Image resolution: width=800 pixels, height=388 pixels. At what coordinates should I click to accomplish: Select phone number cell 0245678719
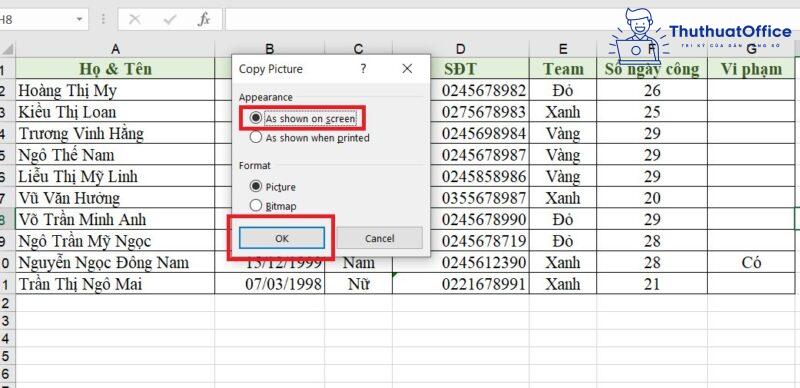tap(480, 240)
